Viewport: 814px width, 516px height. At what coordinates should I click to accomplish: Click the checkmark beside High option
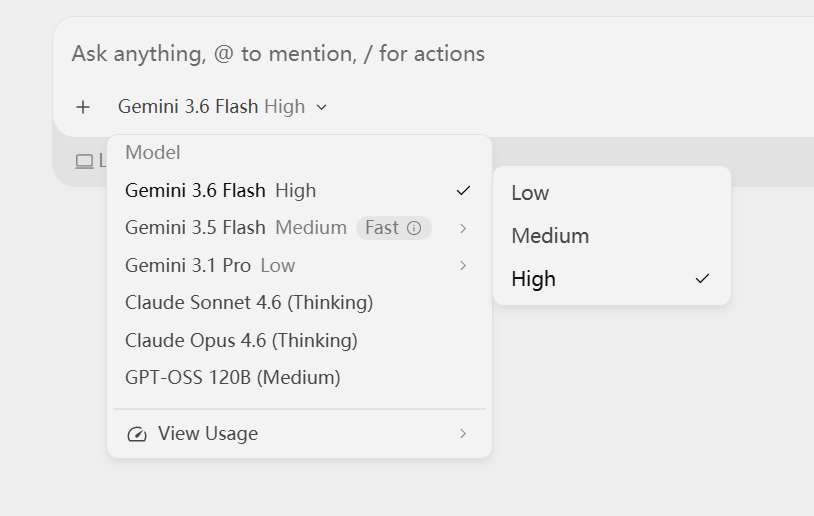coord(702,279)
